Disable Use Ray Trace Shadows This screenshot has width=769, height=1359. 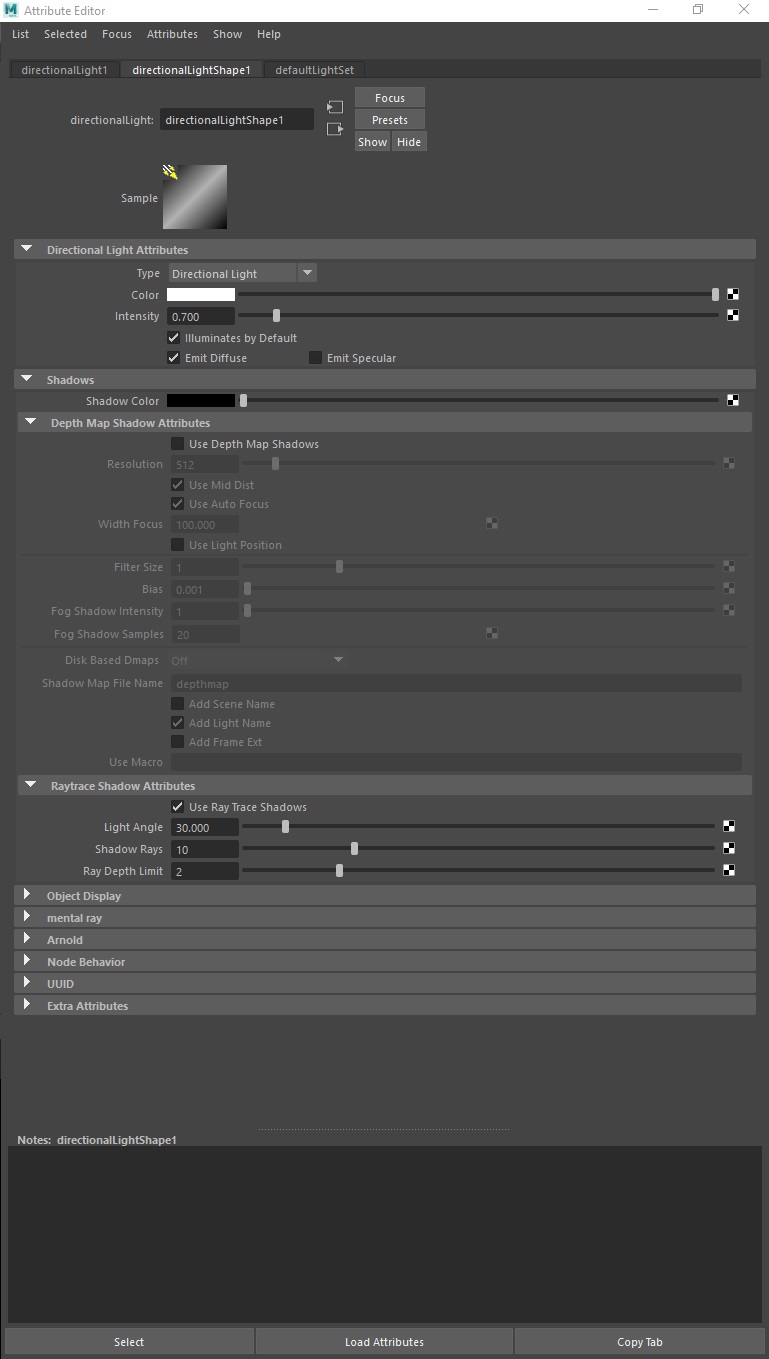pos(178,807)
